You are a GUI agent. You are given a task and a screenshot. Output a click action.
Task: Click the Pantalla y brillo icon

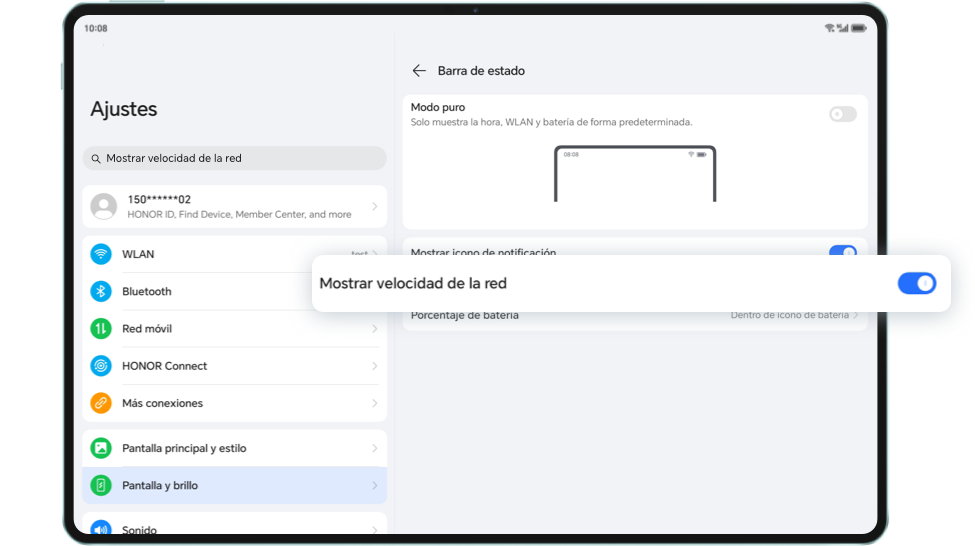[101, 485]
